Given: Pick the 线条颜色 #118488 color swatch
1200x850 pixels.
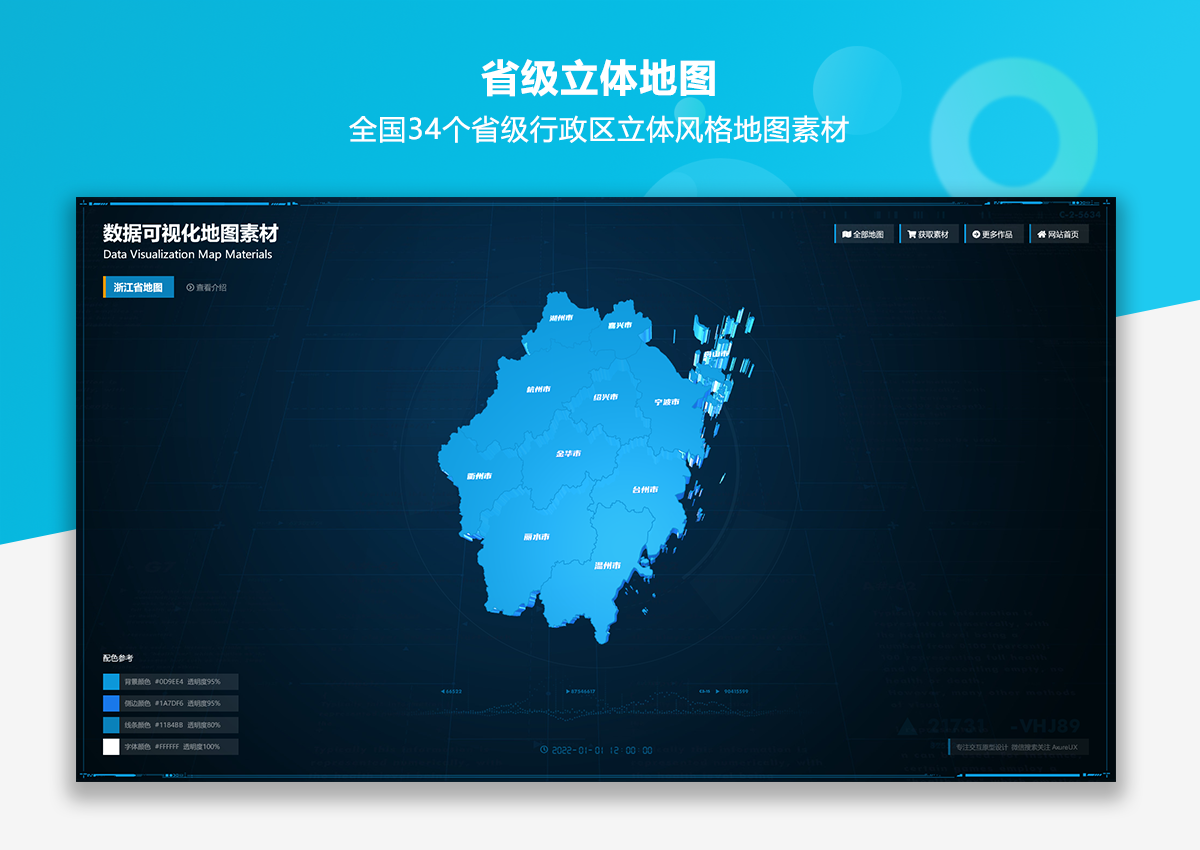Looking at the screenshot, I should (x=111, y=725).
